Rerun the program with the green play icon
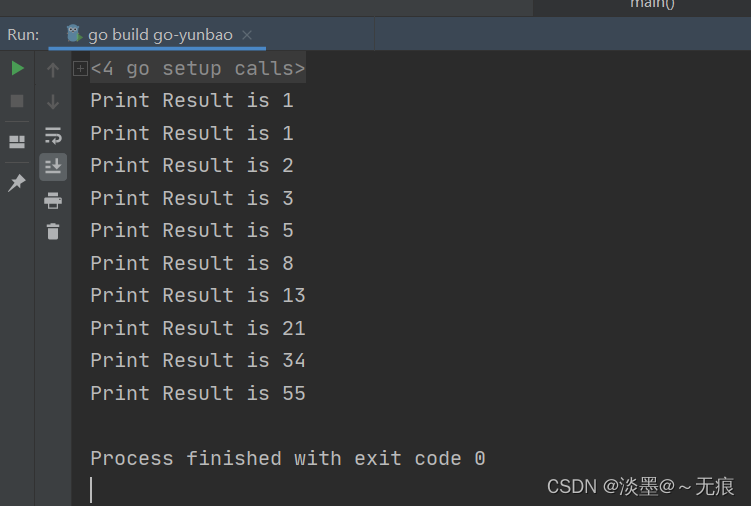The image size is (751, 506). tap(17, 69)
